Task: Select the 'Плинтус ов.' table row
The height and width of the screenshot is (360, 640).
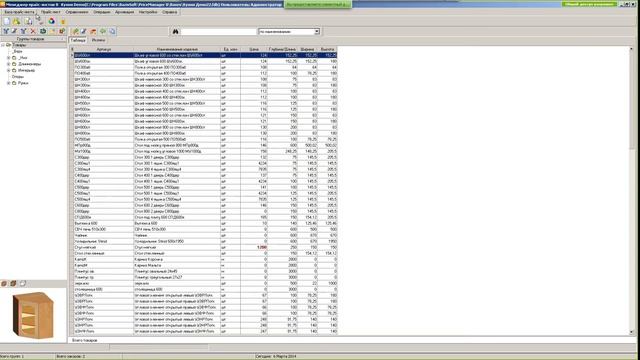Action: 205,271
